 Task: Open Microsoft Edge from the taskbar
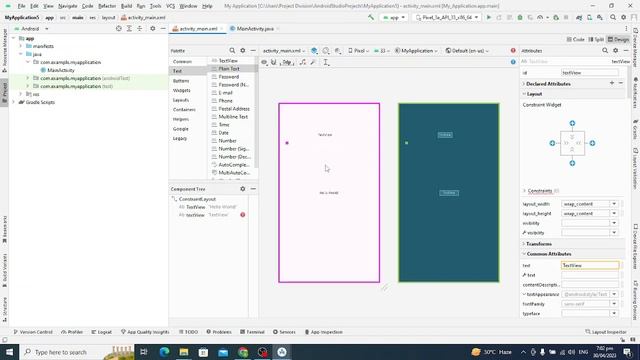(x=164, y=352)
